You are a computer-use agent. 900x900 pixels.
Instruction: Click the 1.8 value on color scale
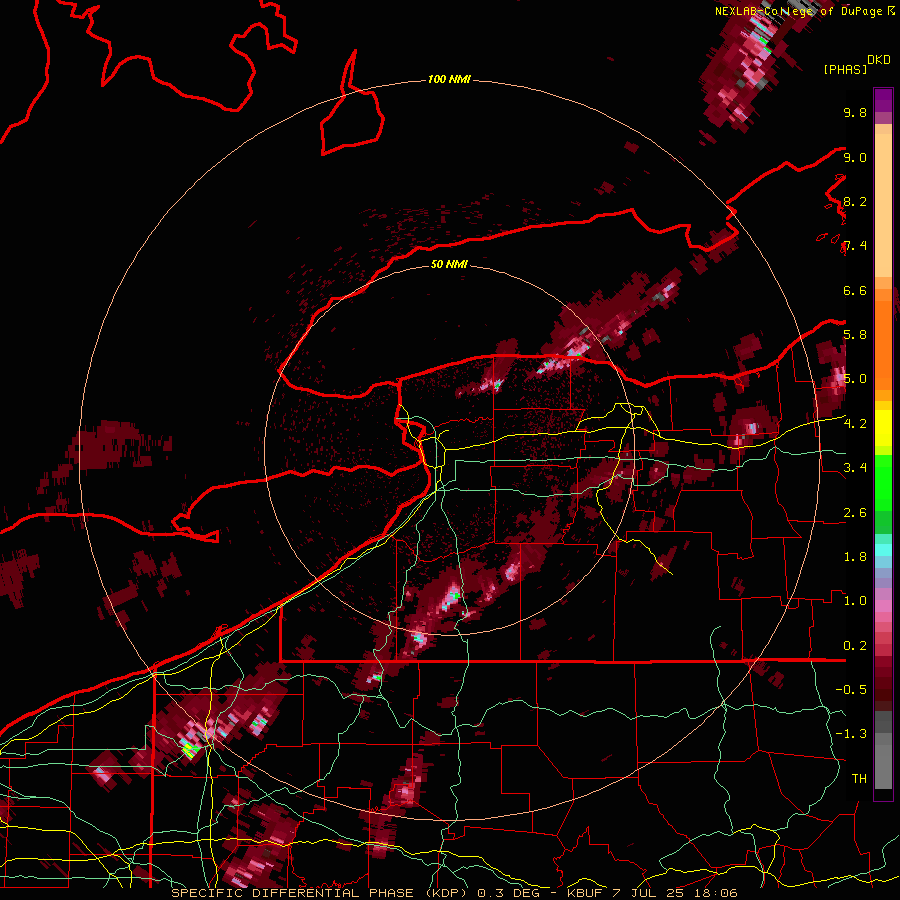(855, 557)
